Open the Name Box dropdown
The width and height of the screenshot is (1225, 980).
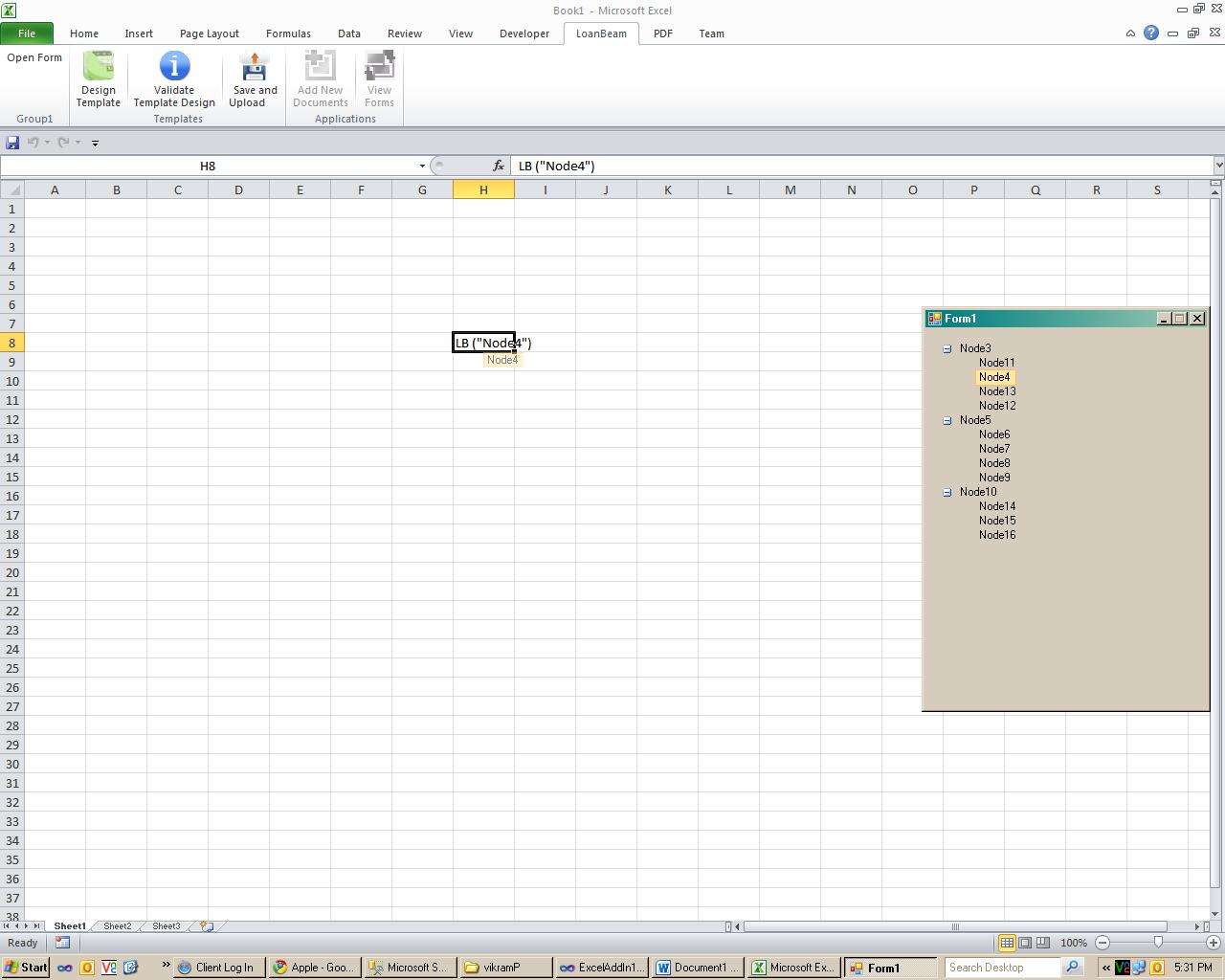pos(422,166)
